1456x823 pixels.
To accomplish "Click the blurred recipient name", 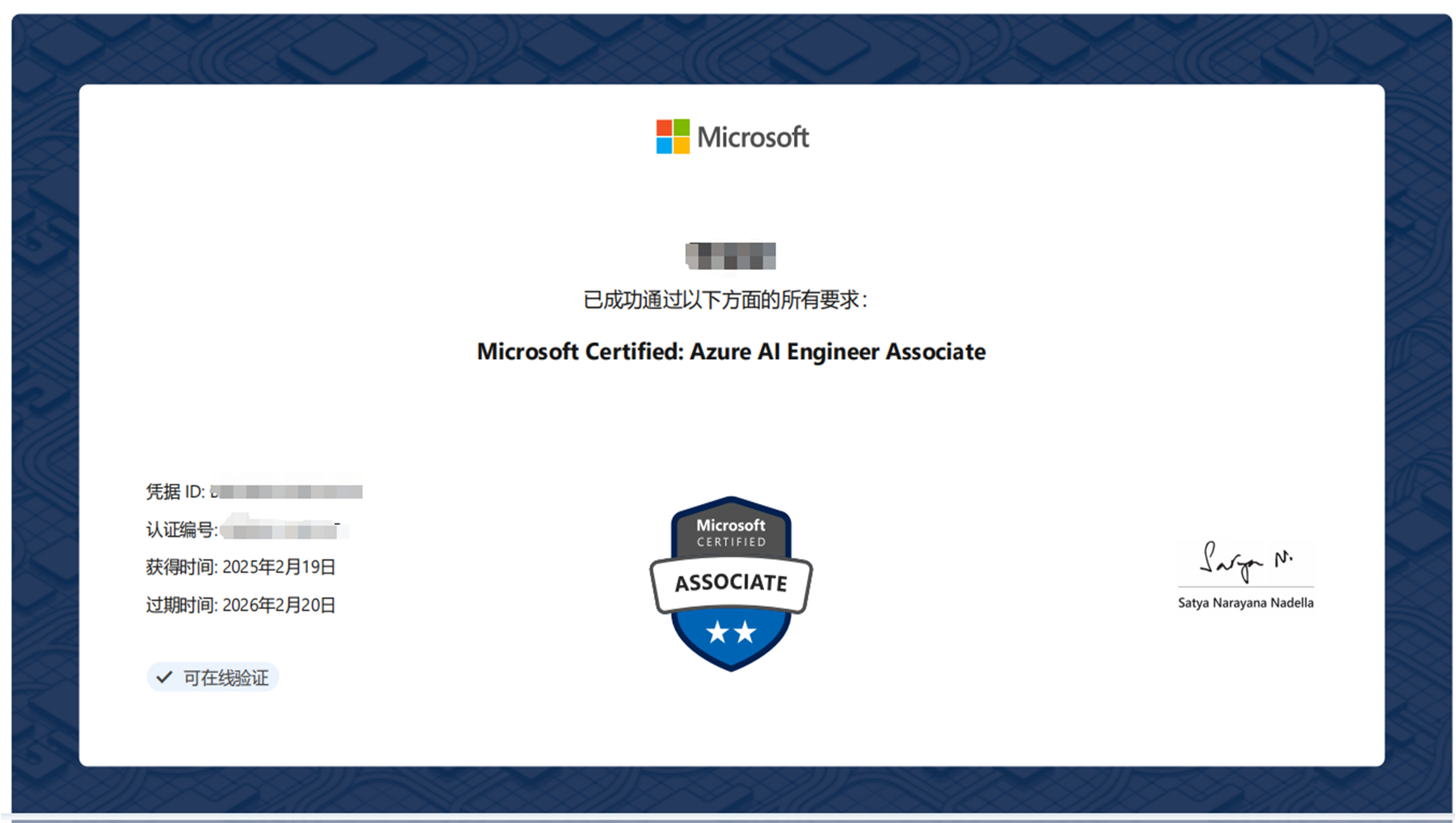I will coord(730,256).
